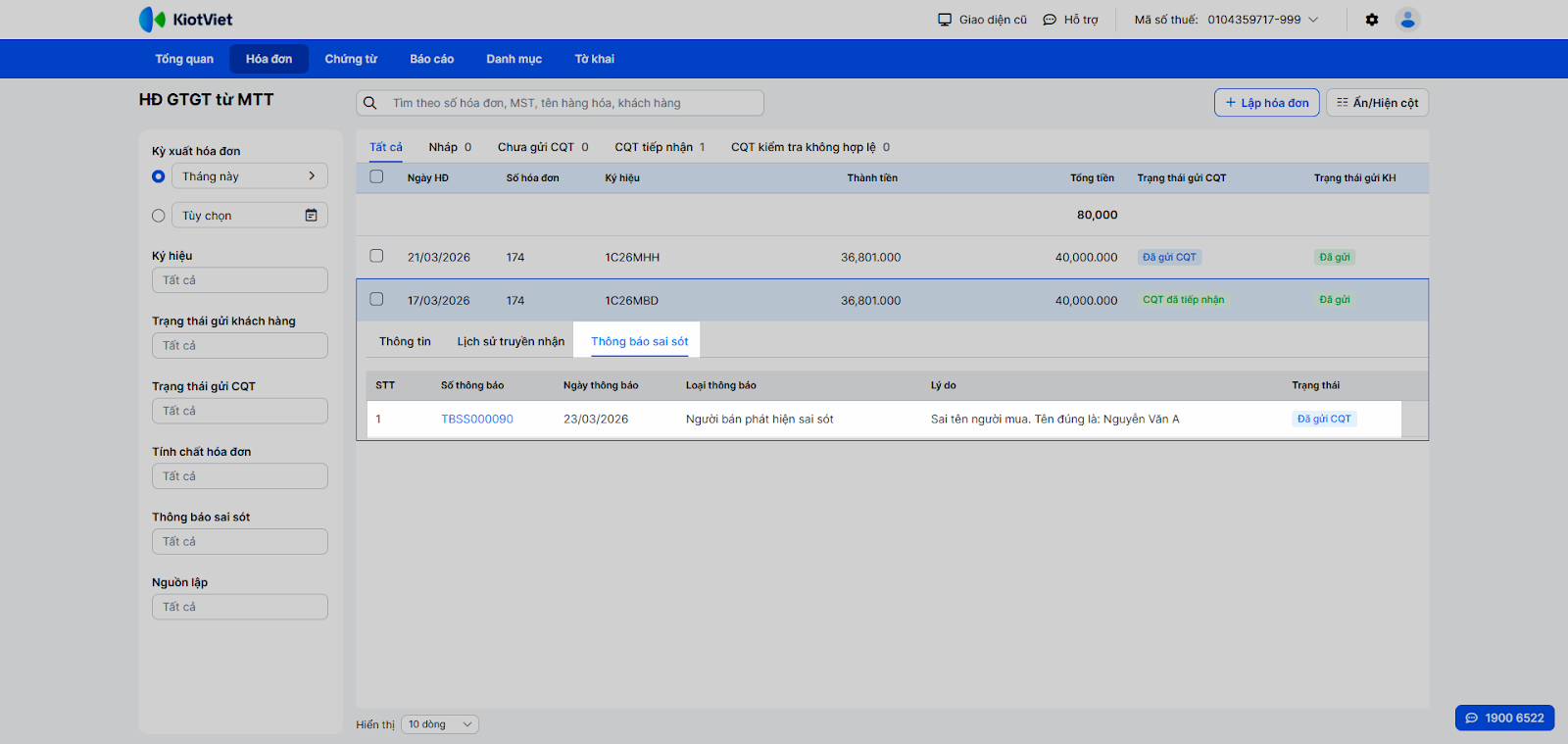Click the Hỗ trợ chat icon
The width and height of the screenshot is (1568, 744).
click(1050, 20)
